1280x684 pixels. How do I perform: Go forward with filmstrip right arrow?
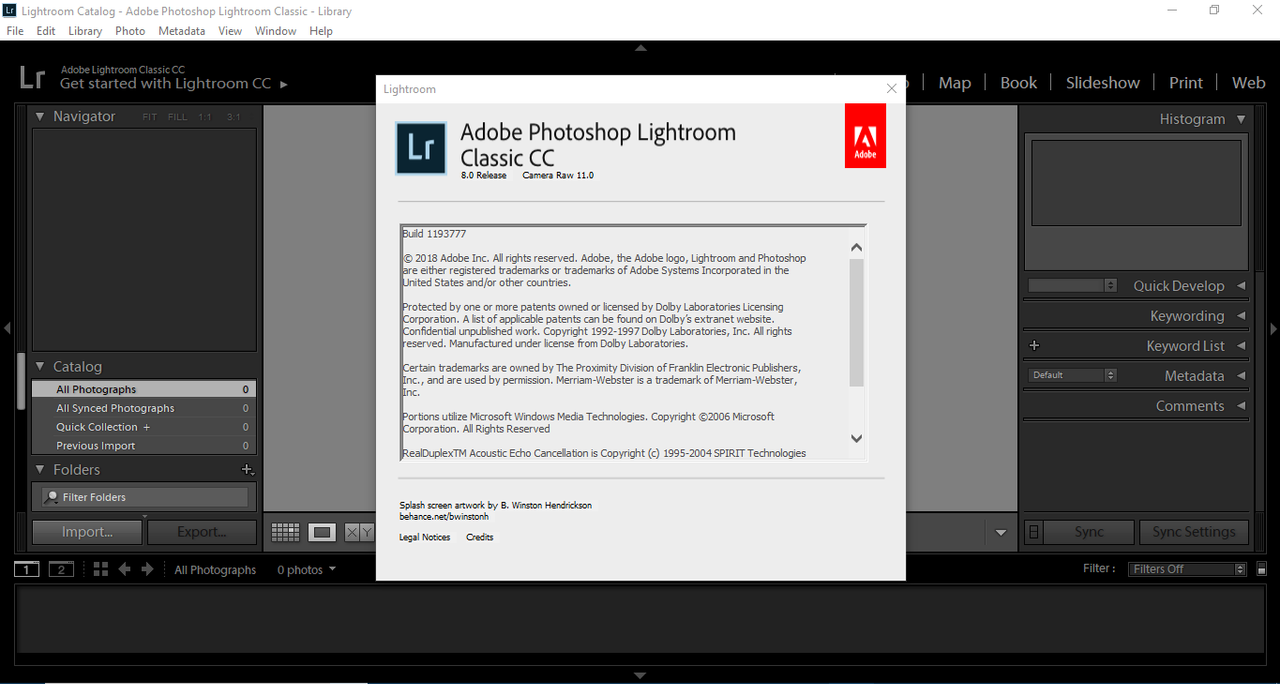click(x=147, y=569)
